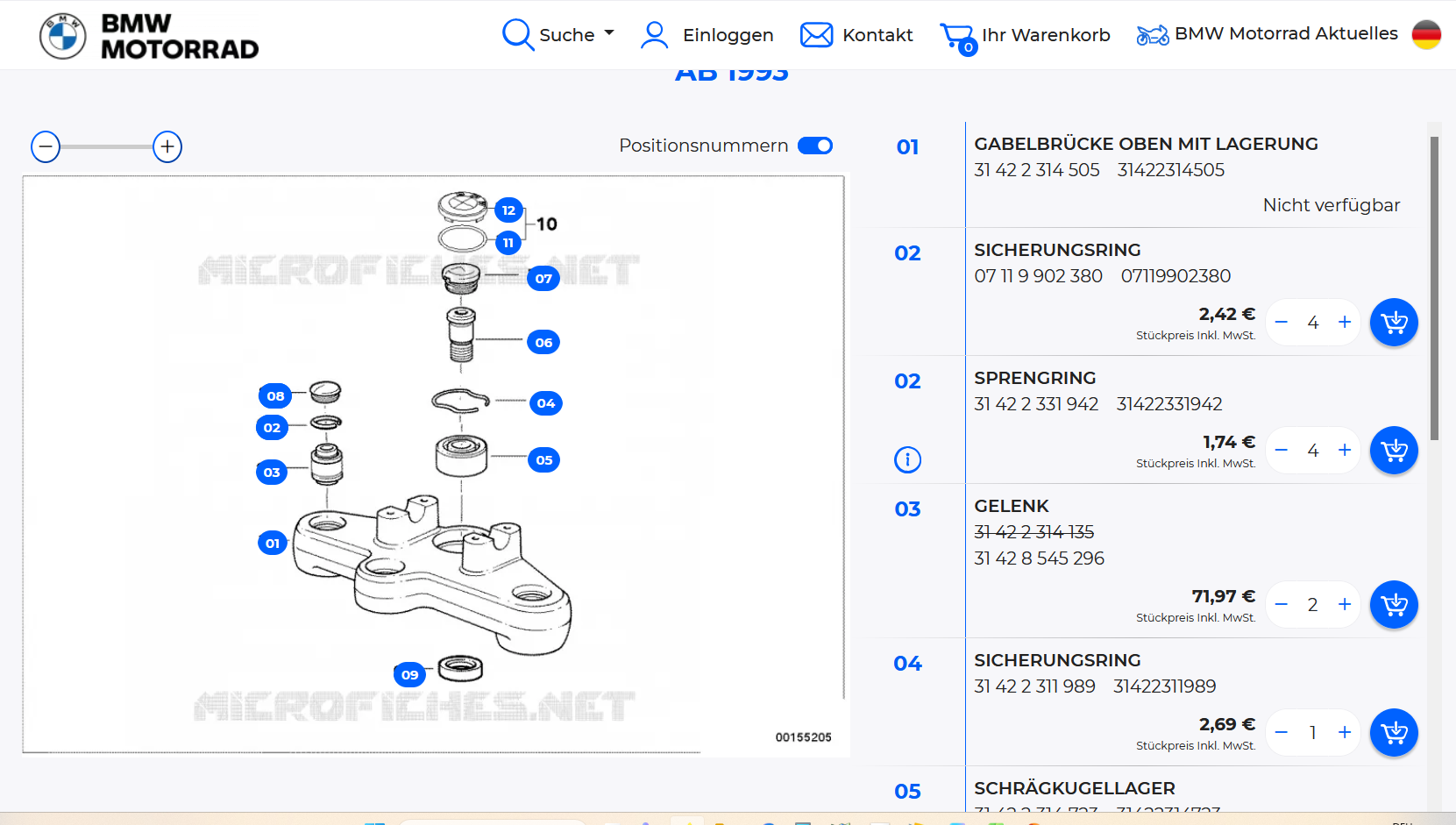
Task: Click part number 31 42 8 545 296
Action: (1039, 558)
